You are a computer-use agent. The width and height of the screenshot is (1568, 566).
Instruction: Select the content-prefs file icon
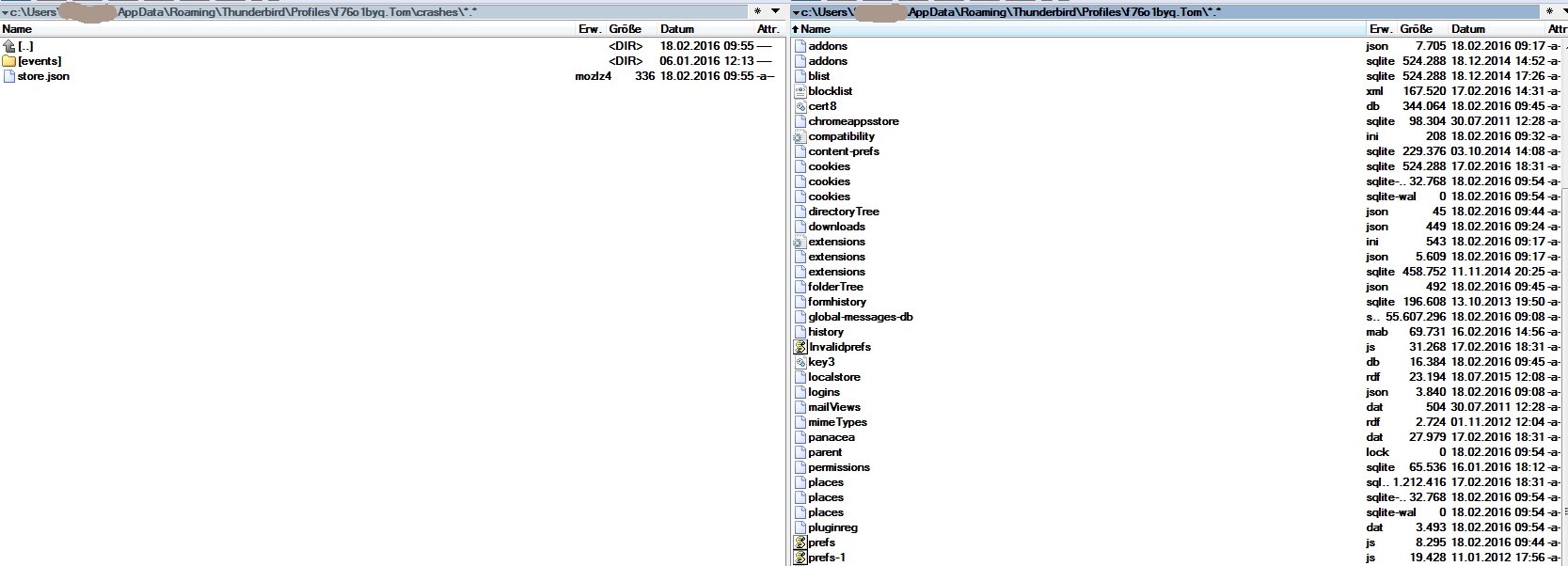(x=800, y=151)
